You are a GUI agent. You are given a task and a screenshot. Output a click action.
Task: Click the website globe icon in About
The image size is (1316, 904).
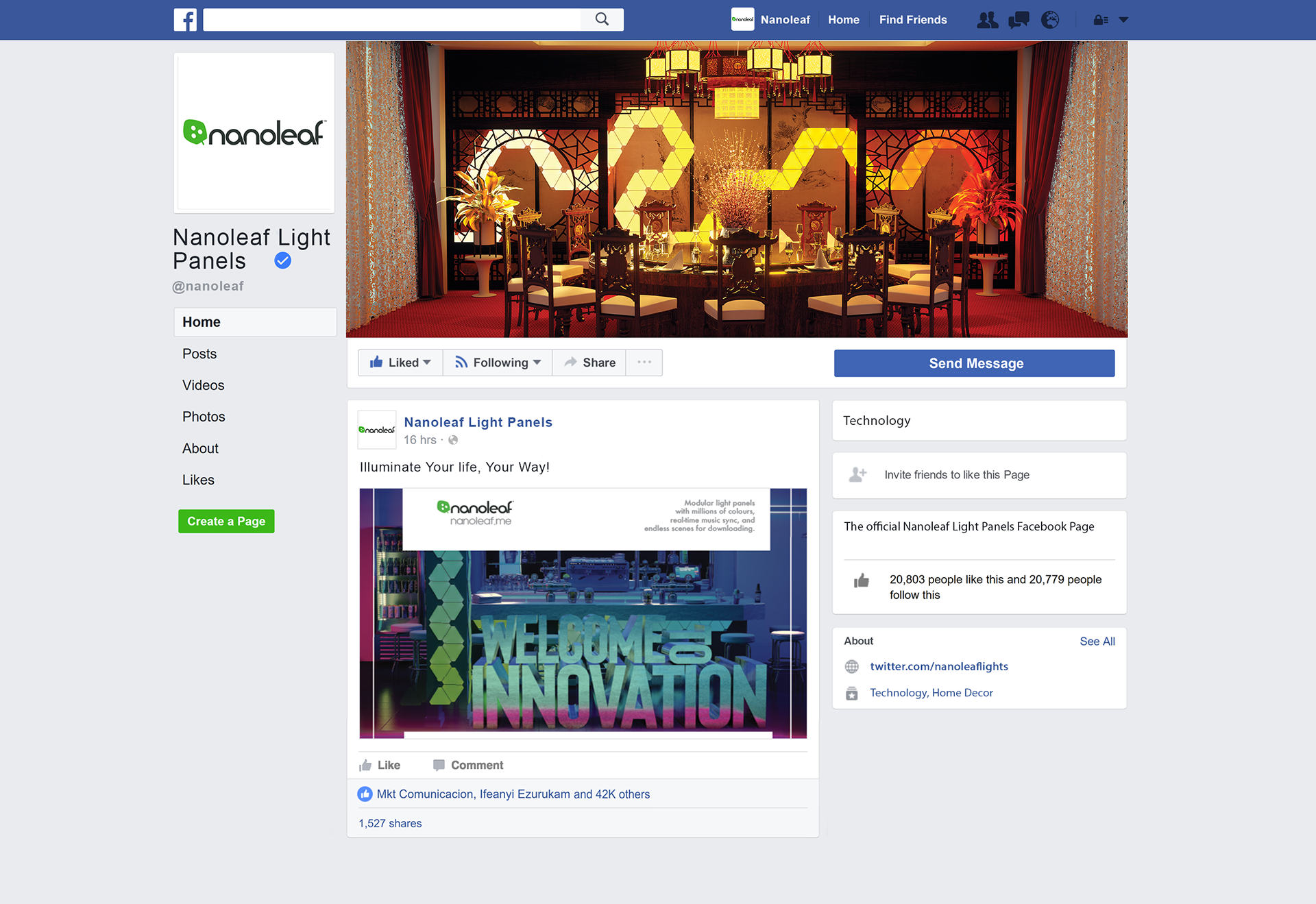851,666
